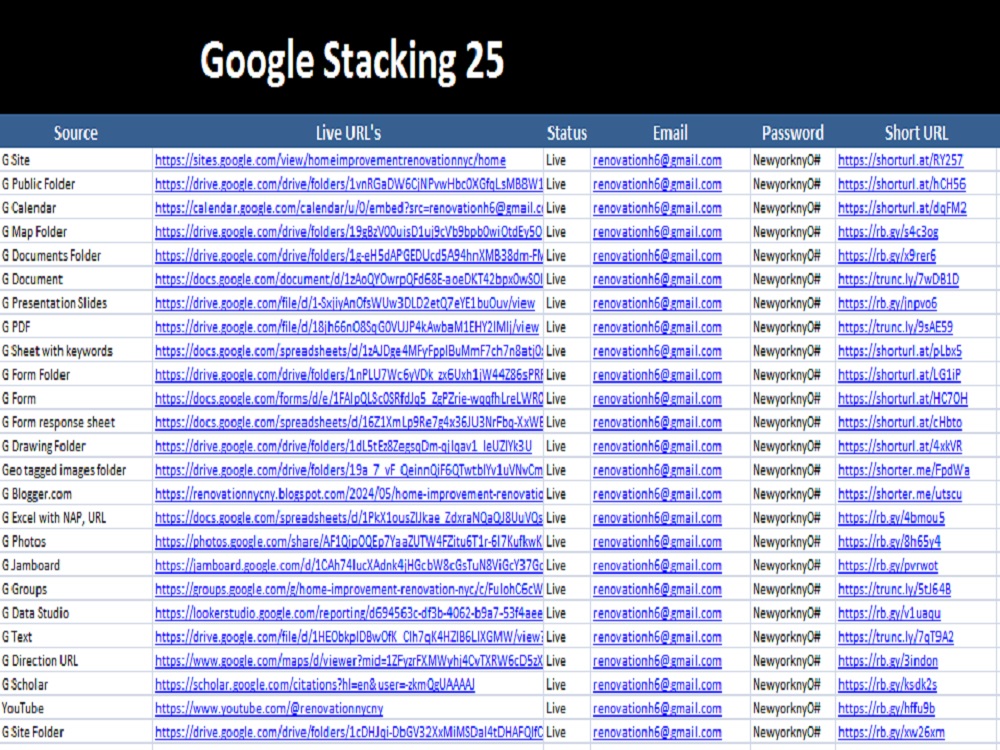
Task: Select the Short URL column header
Action: [916, 133]
